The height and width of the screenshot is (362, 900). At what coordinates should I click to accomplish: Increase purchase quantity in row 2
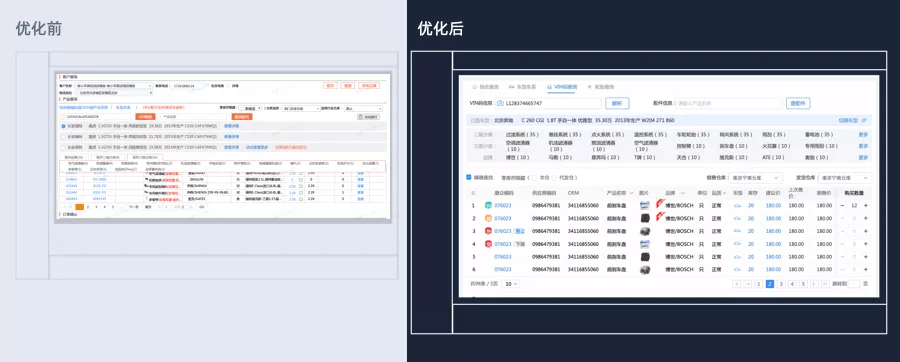866,218
